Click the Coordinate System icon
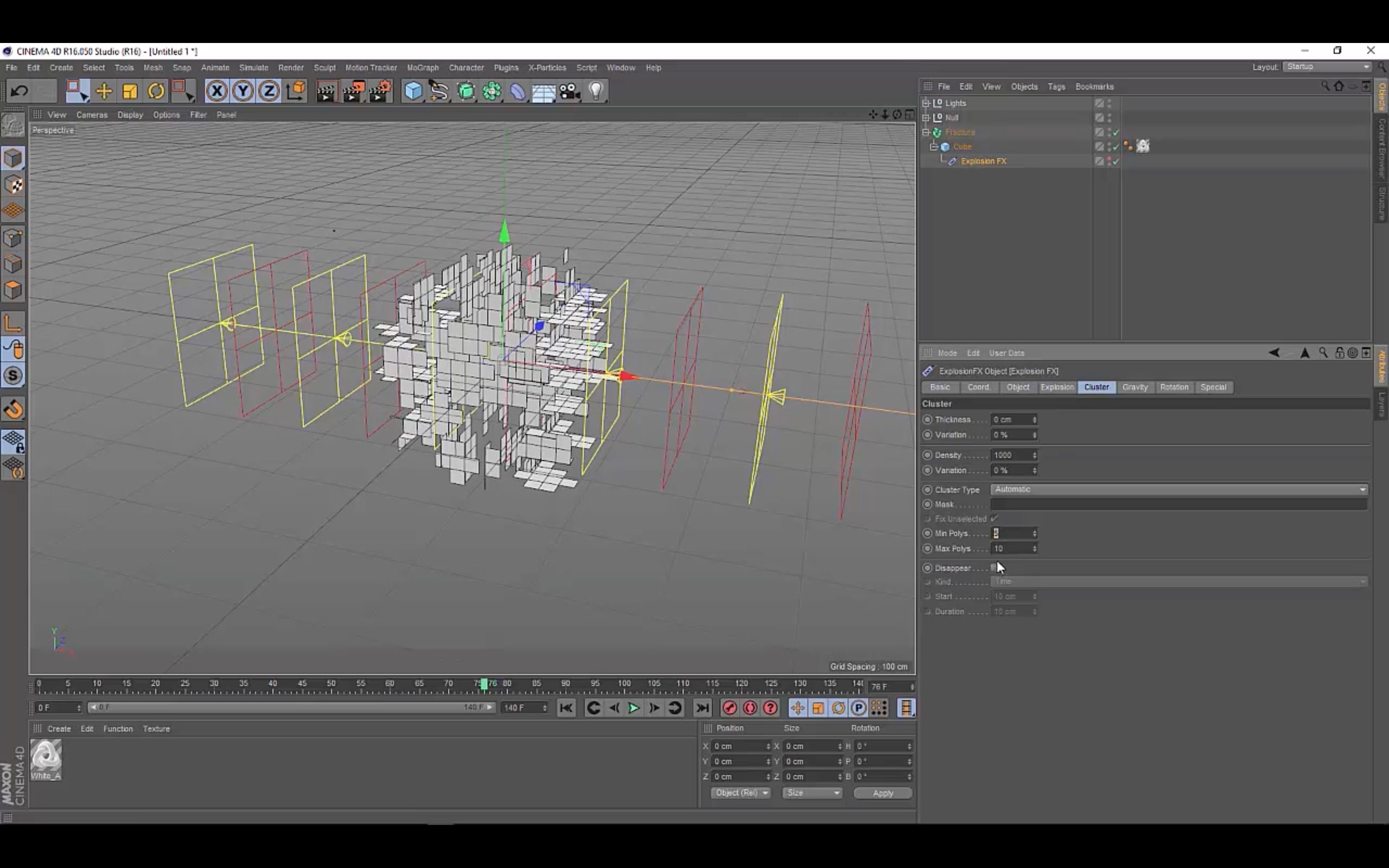This screenshot has width=1389, height=868. 296,91
